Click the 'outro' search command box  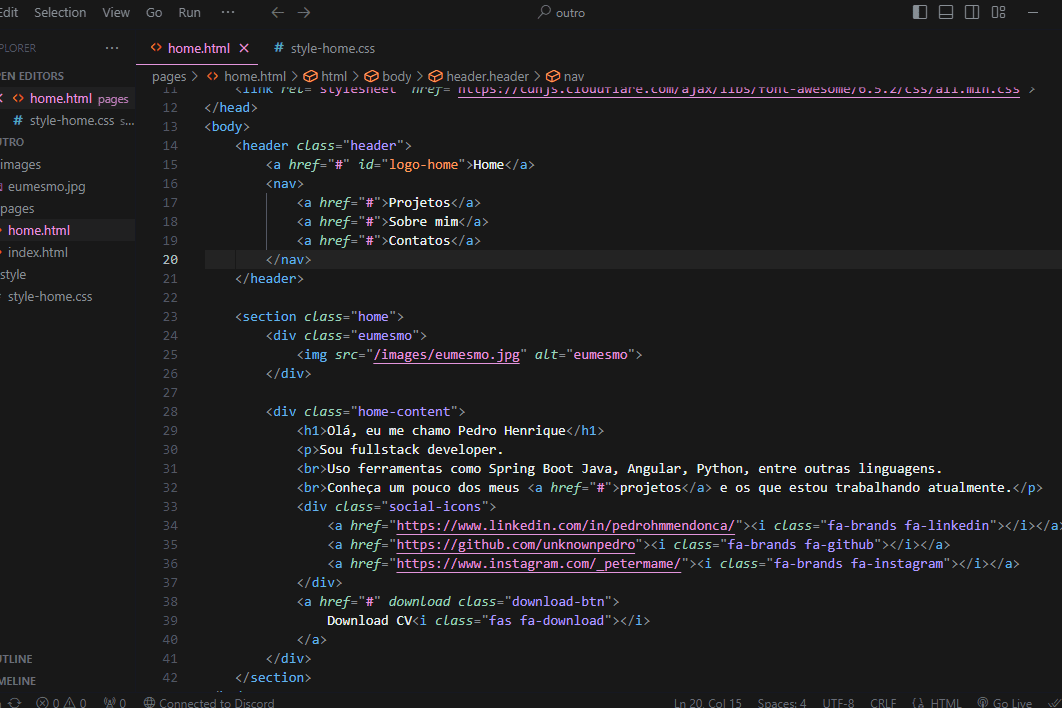click(561, 12)
